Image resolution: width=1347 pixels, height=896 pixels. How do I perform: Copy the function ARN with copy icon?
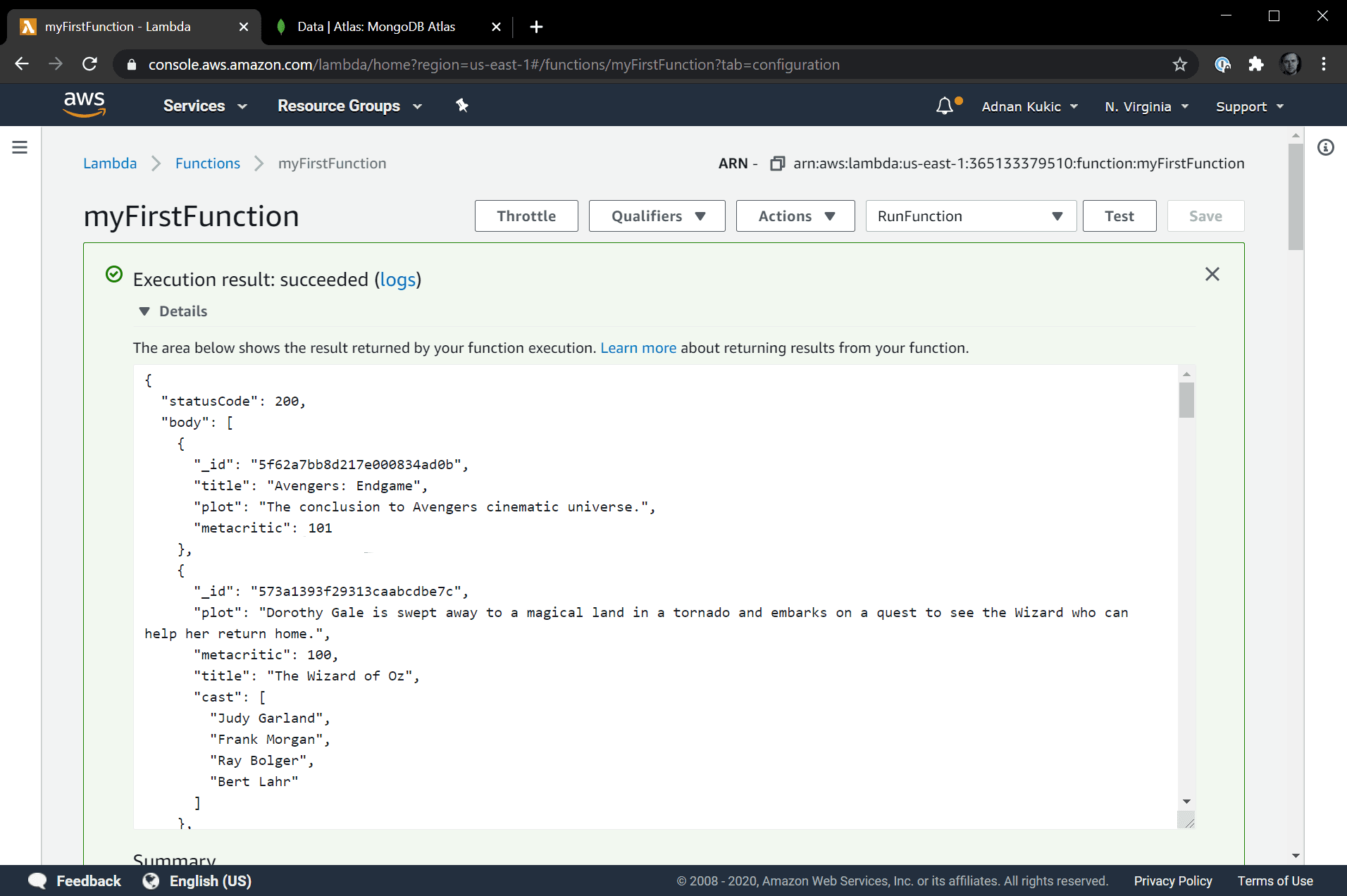tap(777, 163)
